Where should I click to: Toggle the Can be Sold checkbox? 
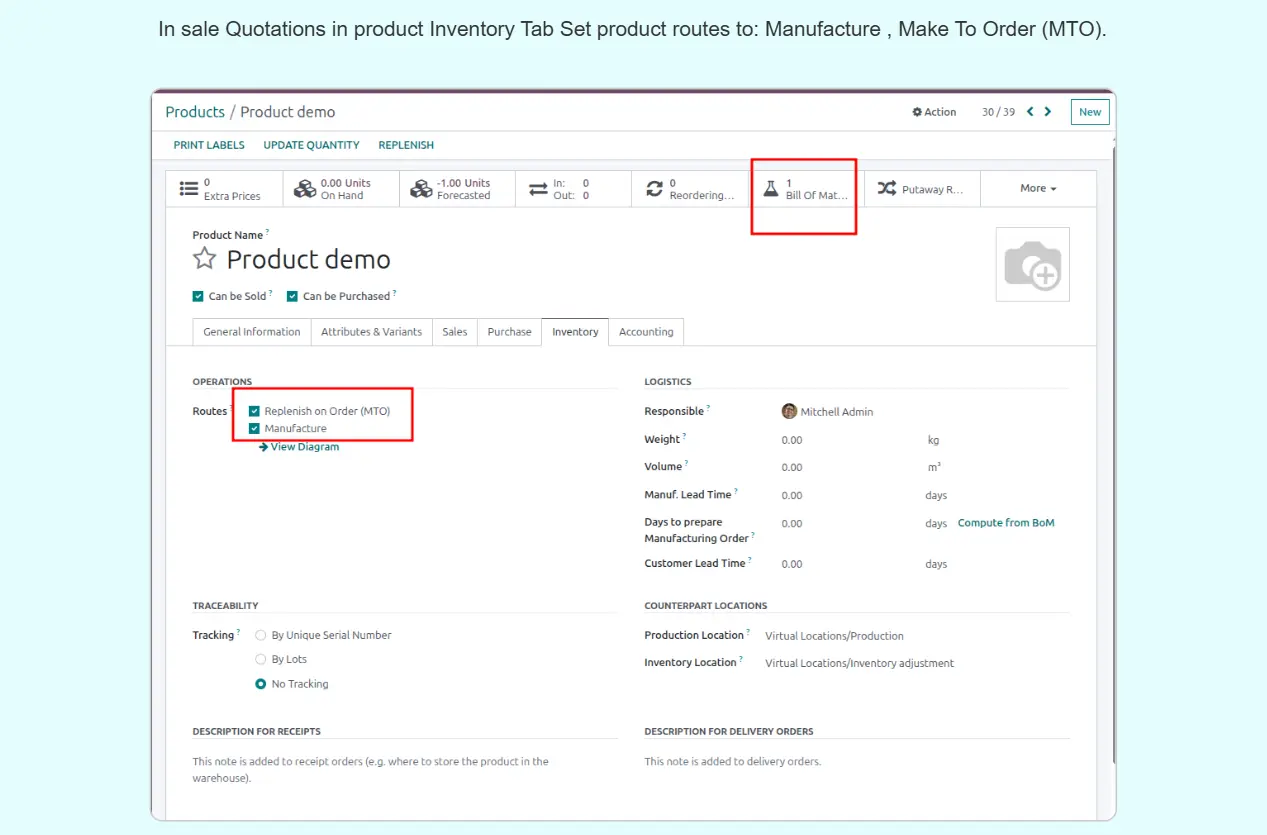point(198,296)
